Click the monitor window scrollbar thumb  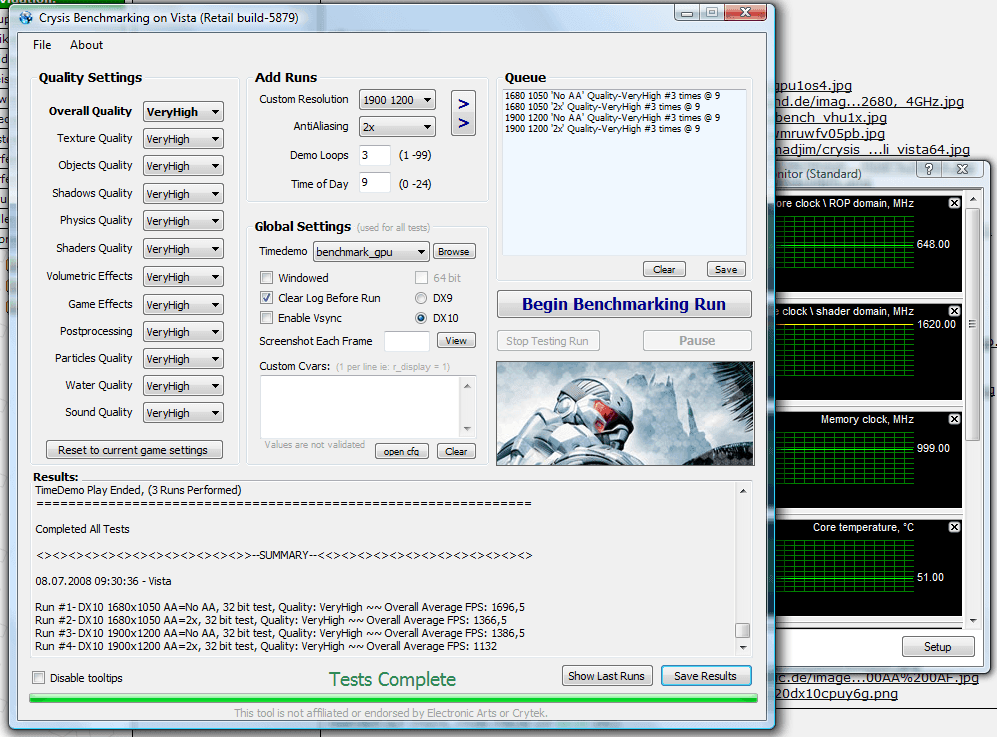pos(973,324)
